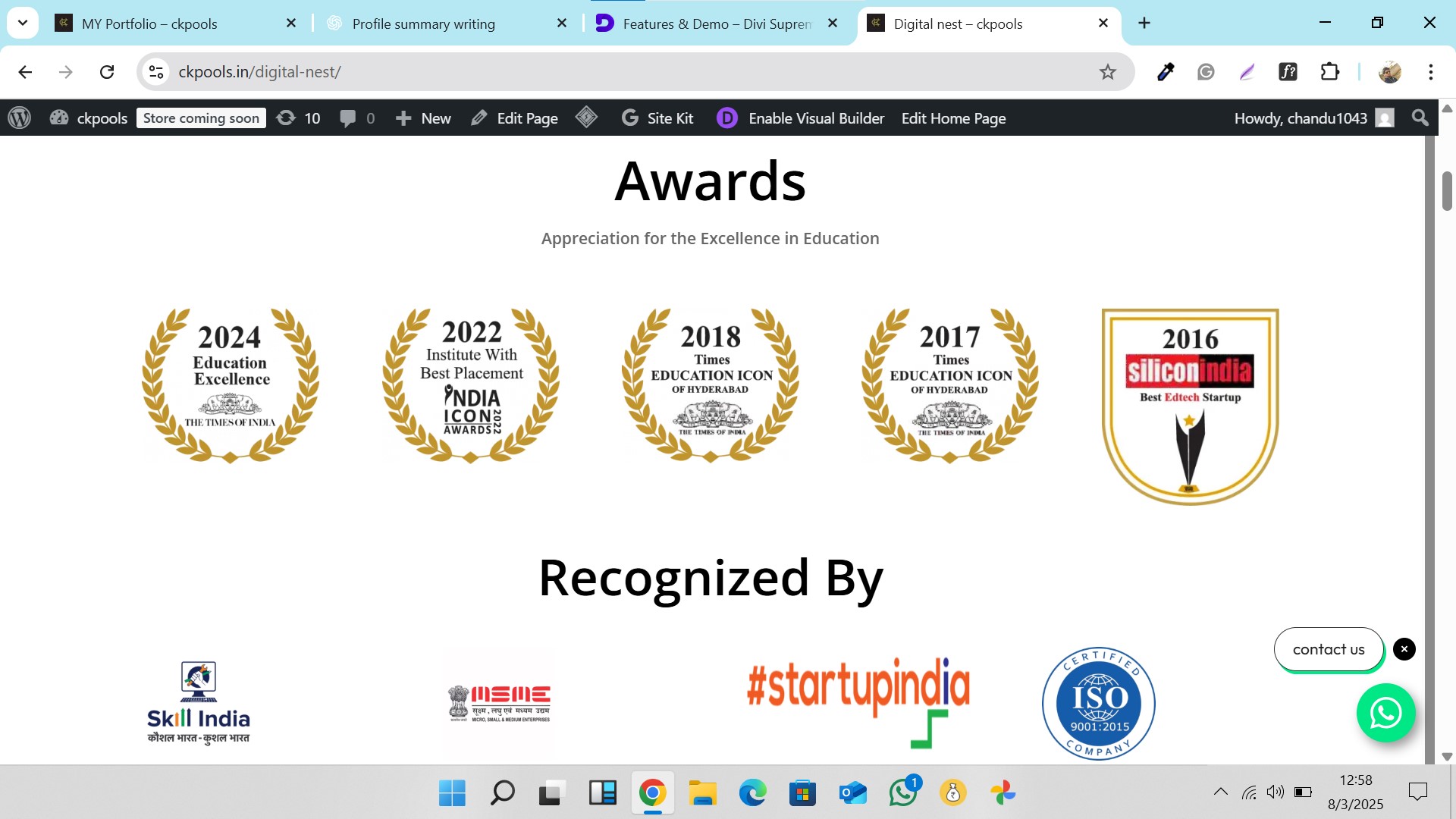Click the Grammarly extension icon

pyautogui.click(x=1206, y=72)
